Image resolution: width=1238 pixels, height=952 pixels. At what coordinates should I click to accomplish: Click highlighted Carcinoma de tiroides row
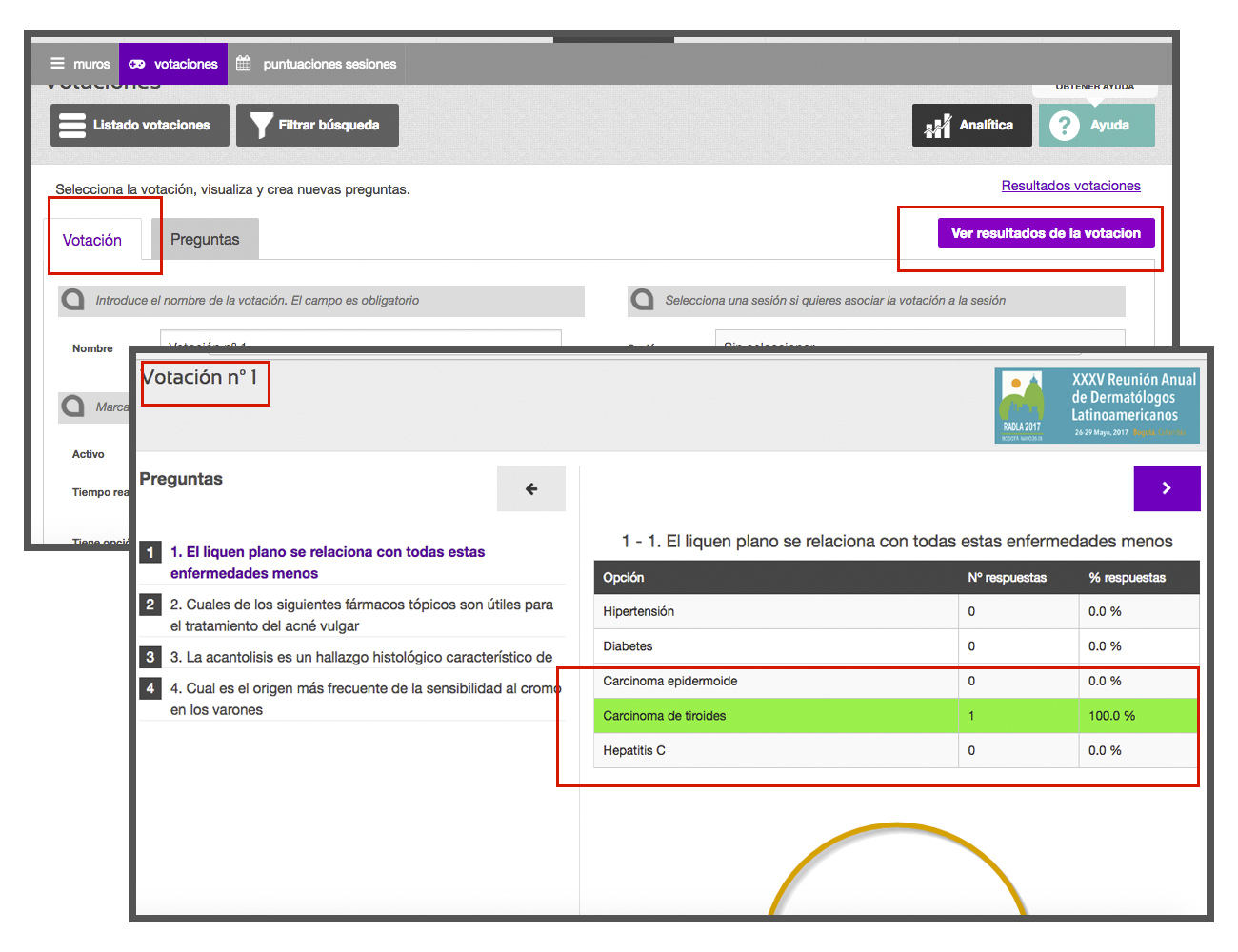[896, 715]
